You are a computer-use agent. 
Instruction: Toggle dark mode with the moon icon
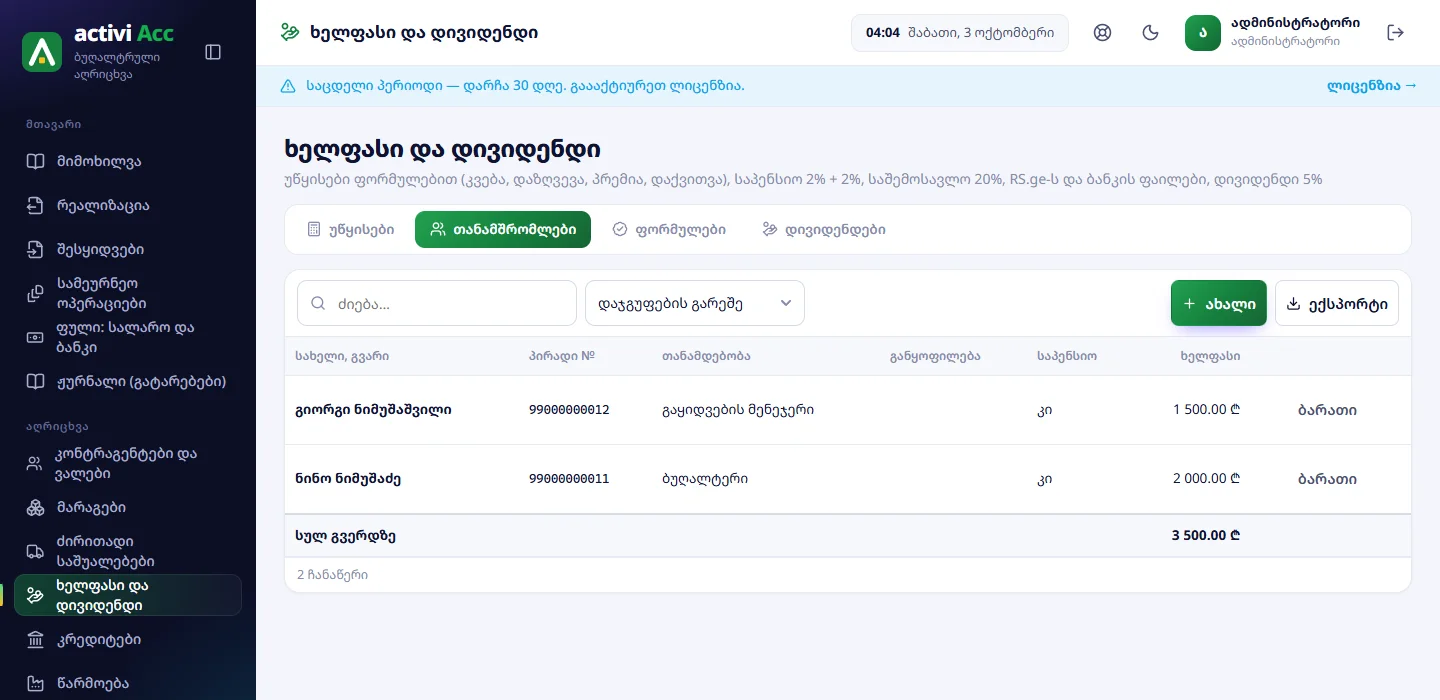click(1151, 32)
